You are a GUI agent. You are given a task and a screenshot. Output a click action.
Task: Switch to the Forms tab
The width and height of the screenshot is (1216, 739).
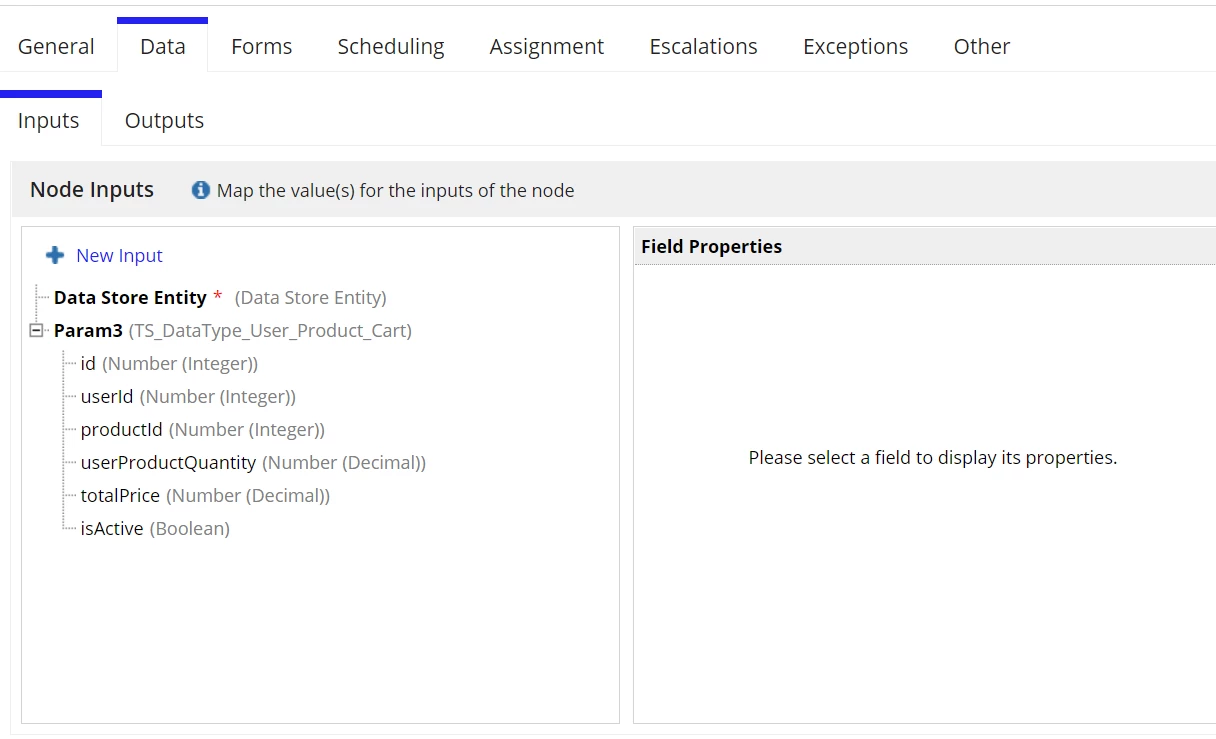click(x=262, y=46)
